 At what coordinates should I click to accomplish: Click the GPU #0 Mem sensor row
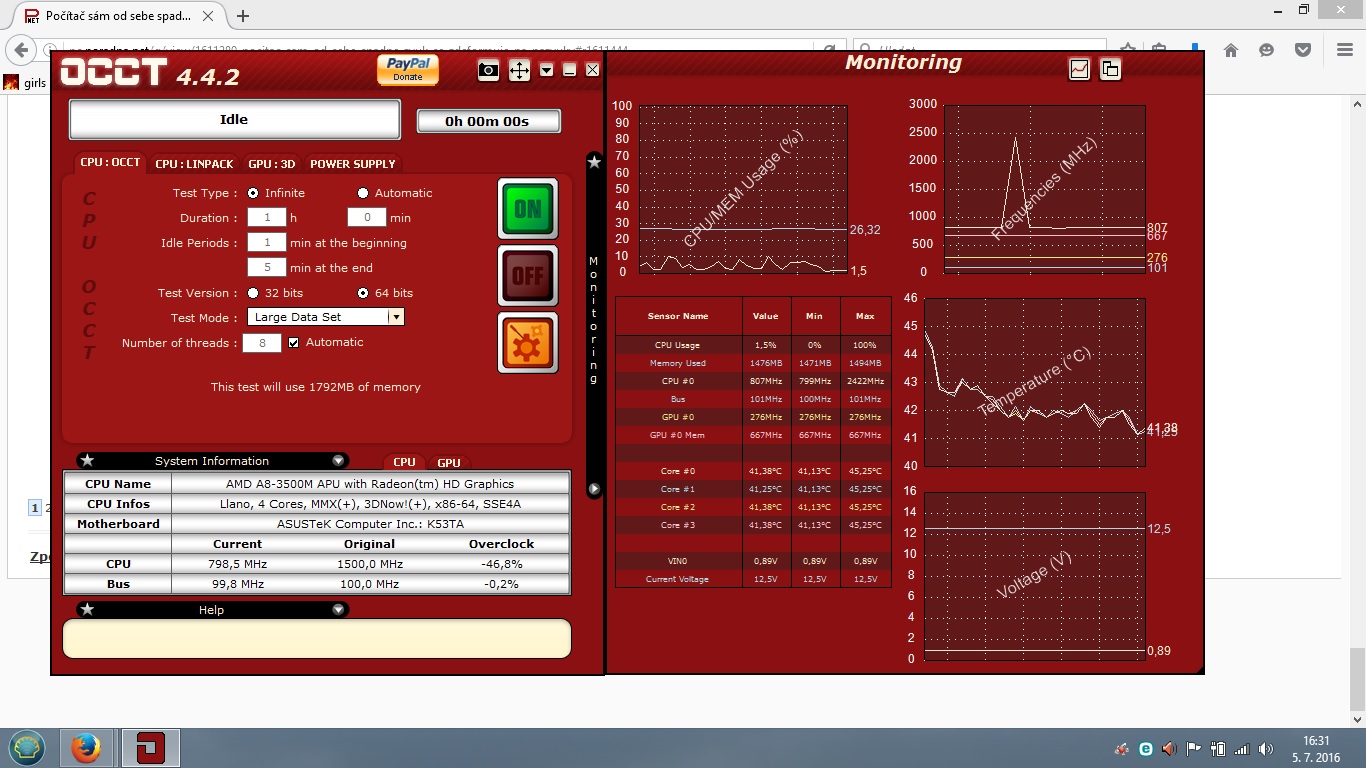click(753, 435)
